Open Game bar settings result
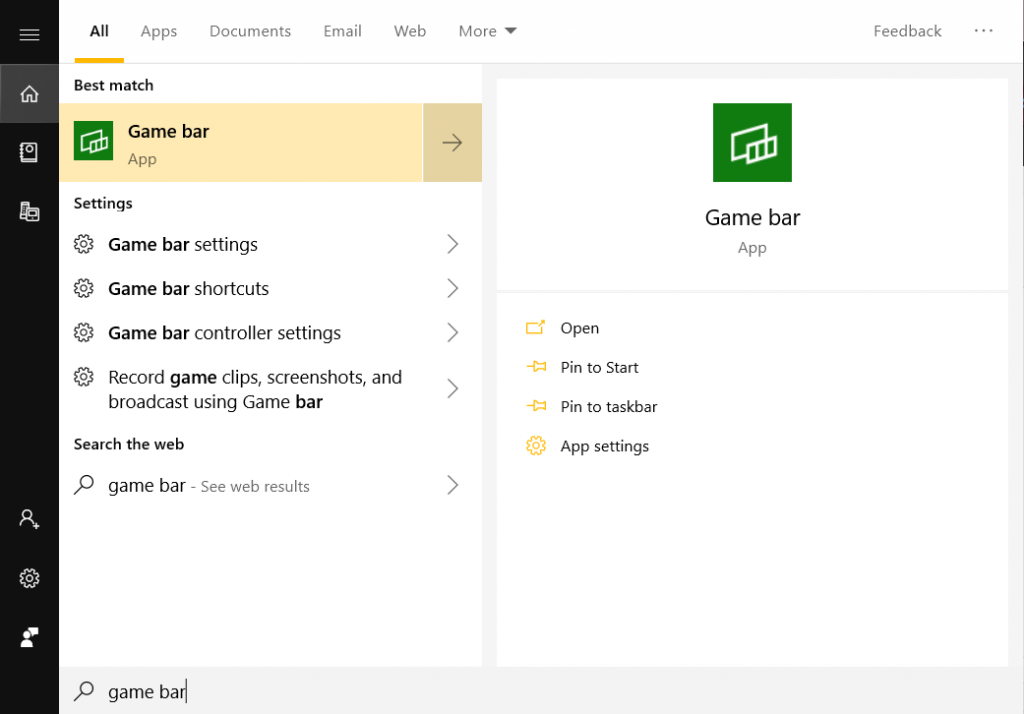This screenshot has width=1024, height=714. (x=270, y=244)
